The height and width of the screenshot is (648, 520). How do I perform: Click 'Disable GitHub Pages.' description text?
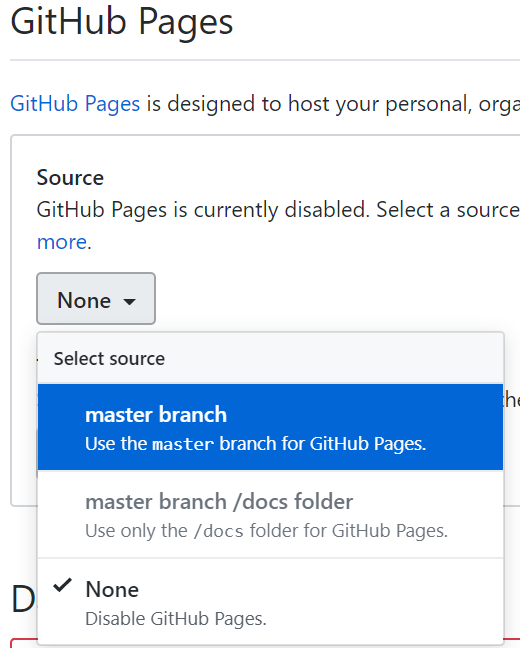tap(176, 619)
